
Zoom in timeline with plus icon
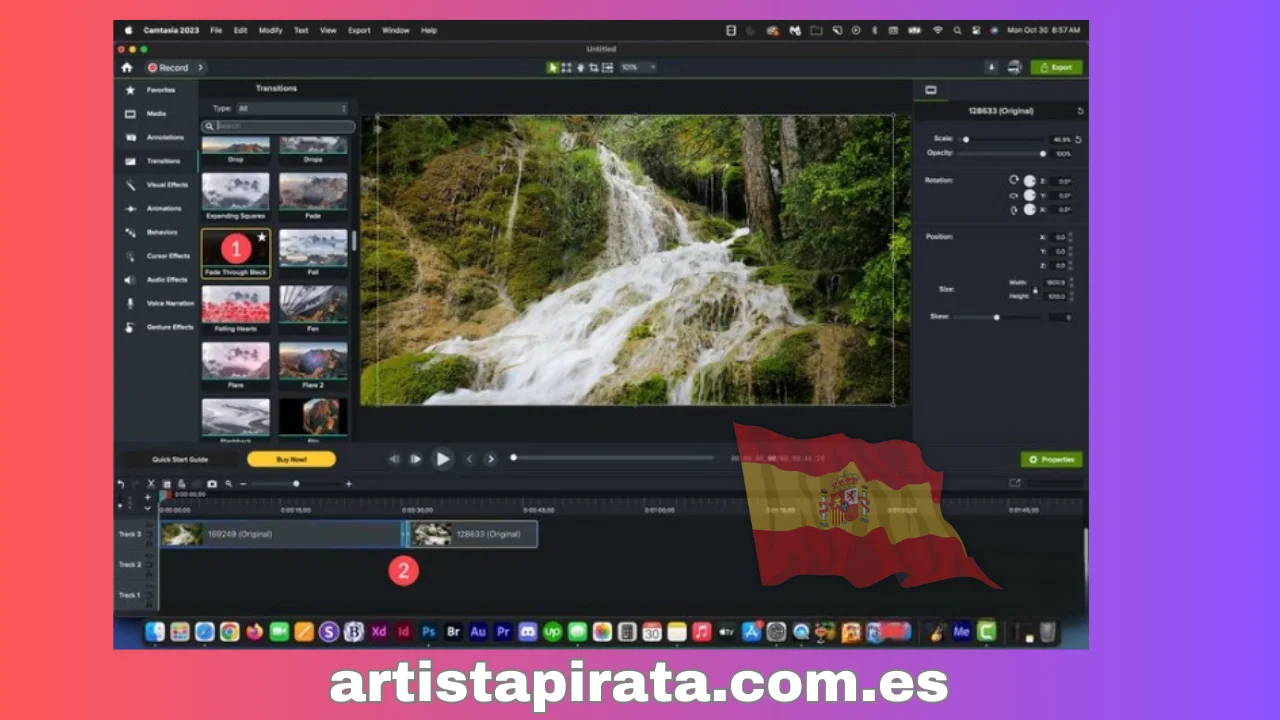349,484
